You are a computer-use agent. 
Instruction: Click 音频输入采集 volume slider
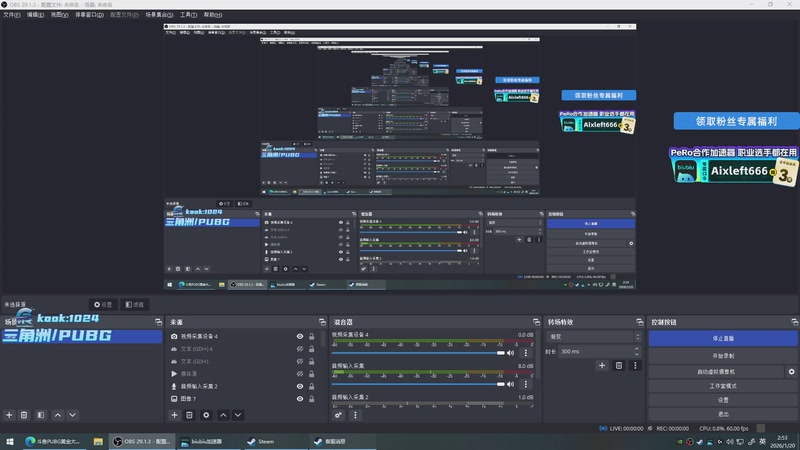pyautogui.click(x=418, y=384)
